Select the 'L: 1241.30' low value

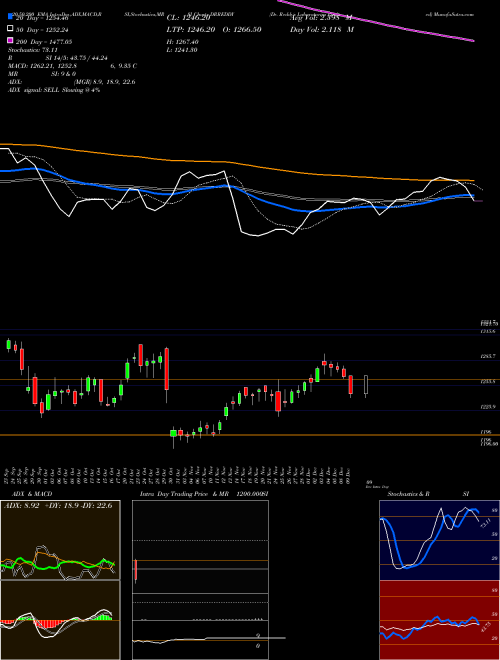click(x=182, y=50)
